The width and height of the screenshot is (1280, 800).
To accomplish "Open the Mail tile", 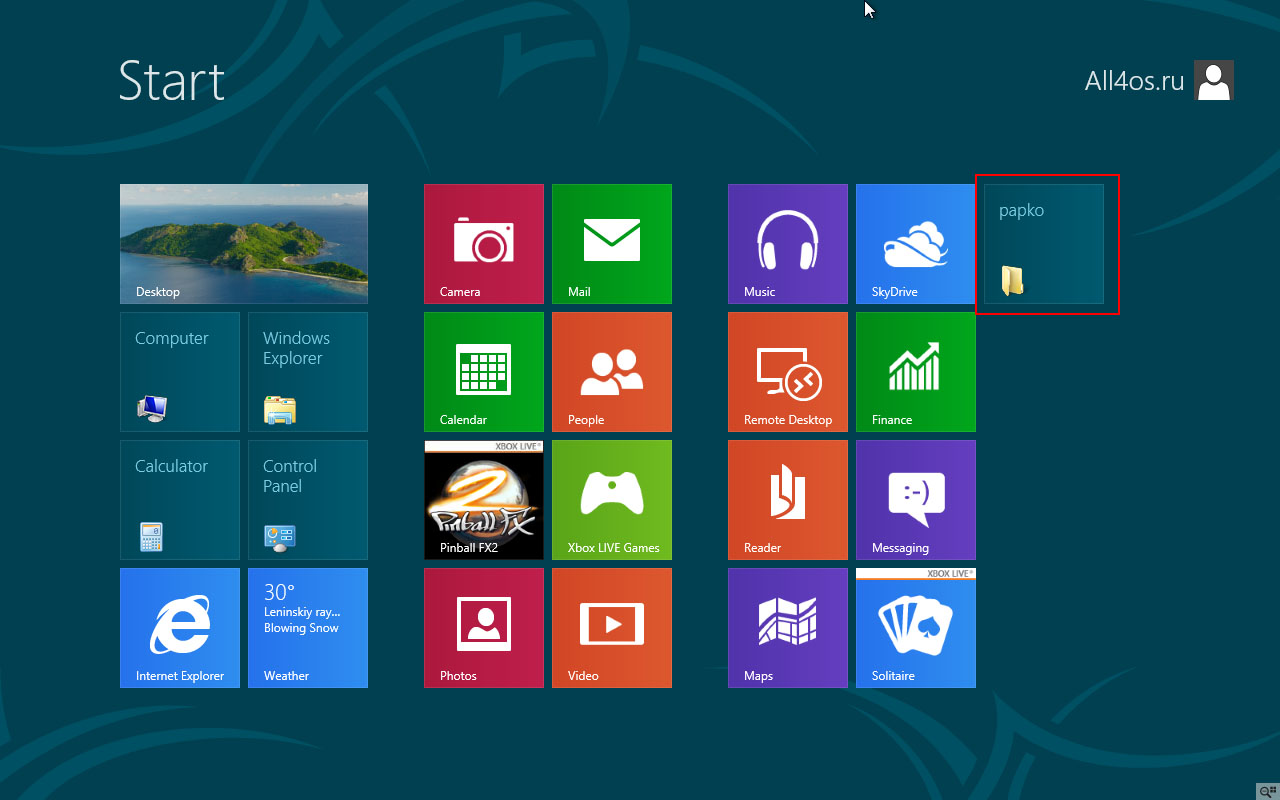I will 612,244.
